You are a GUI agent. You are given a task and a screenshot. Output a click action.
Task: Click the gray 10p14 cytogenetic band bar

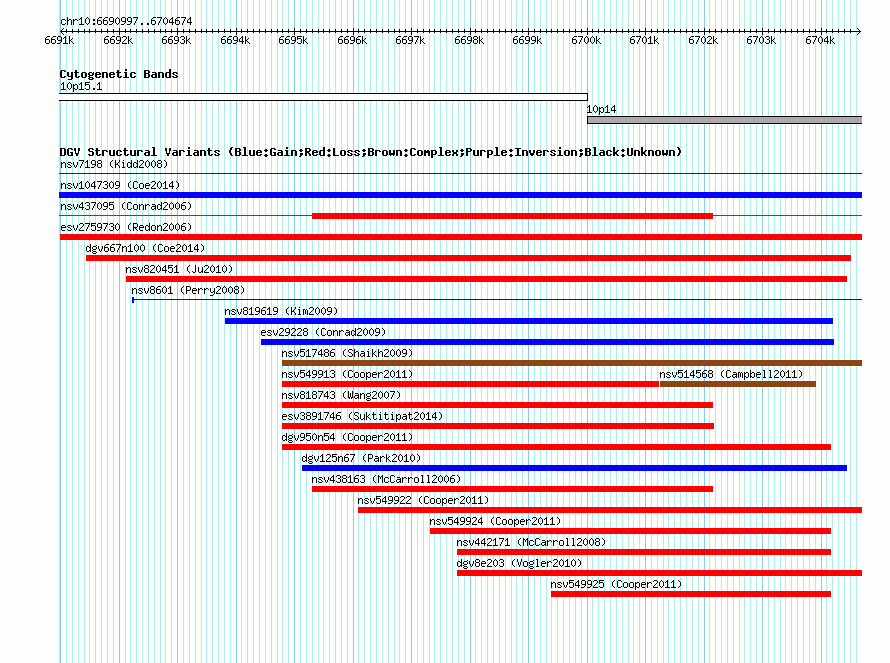(x=724, y=120)
